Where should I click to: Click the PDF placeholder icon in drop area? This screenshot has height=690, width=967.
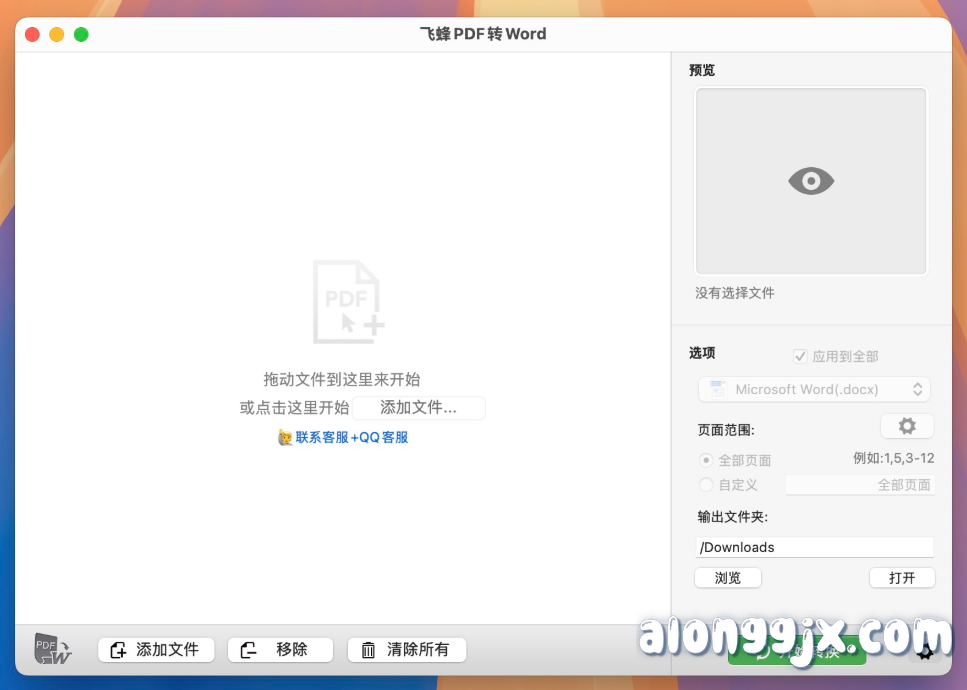coord(347,300)
